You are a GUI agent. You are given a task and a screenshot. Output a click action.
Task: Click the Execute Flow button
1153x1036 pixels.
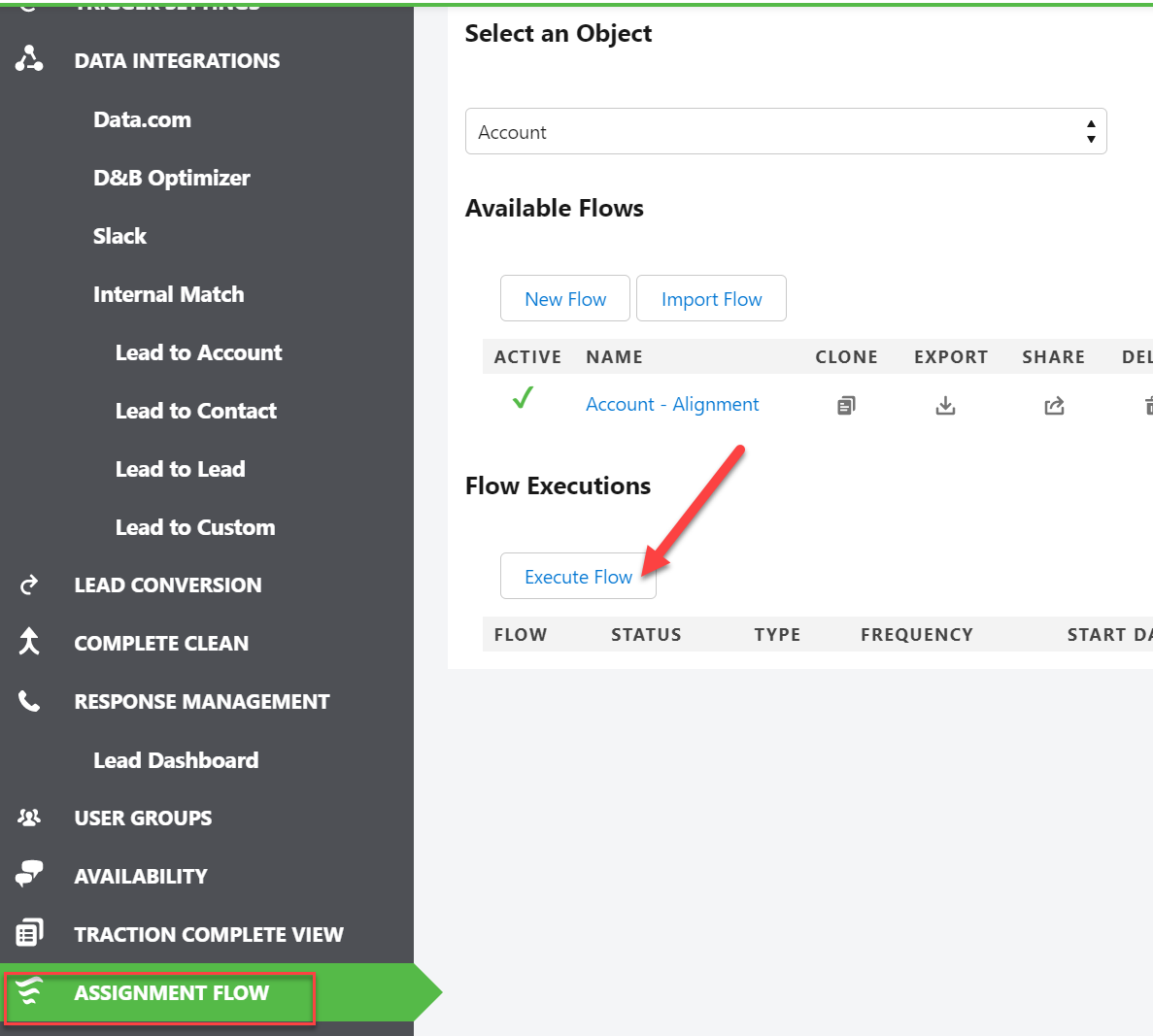click(x=578, y=576)
